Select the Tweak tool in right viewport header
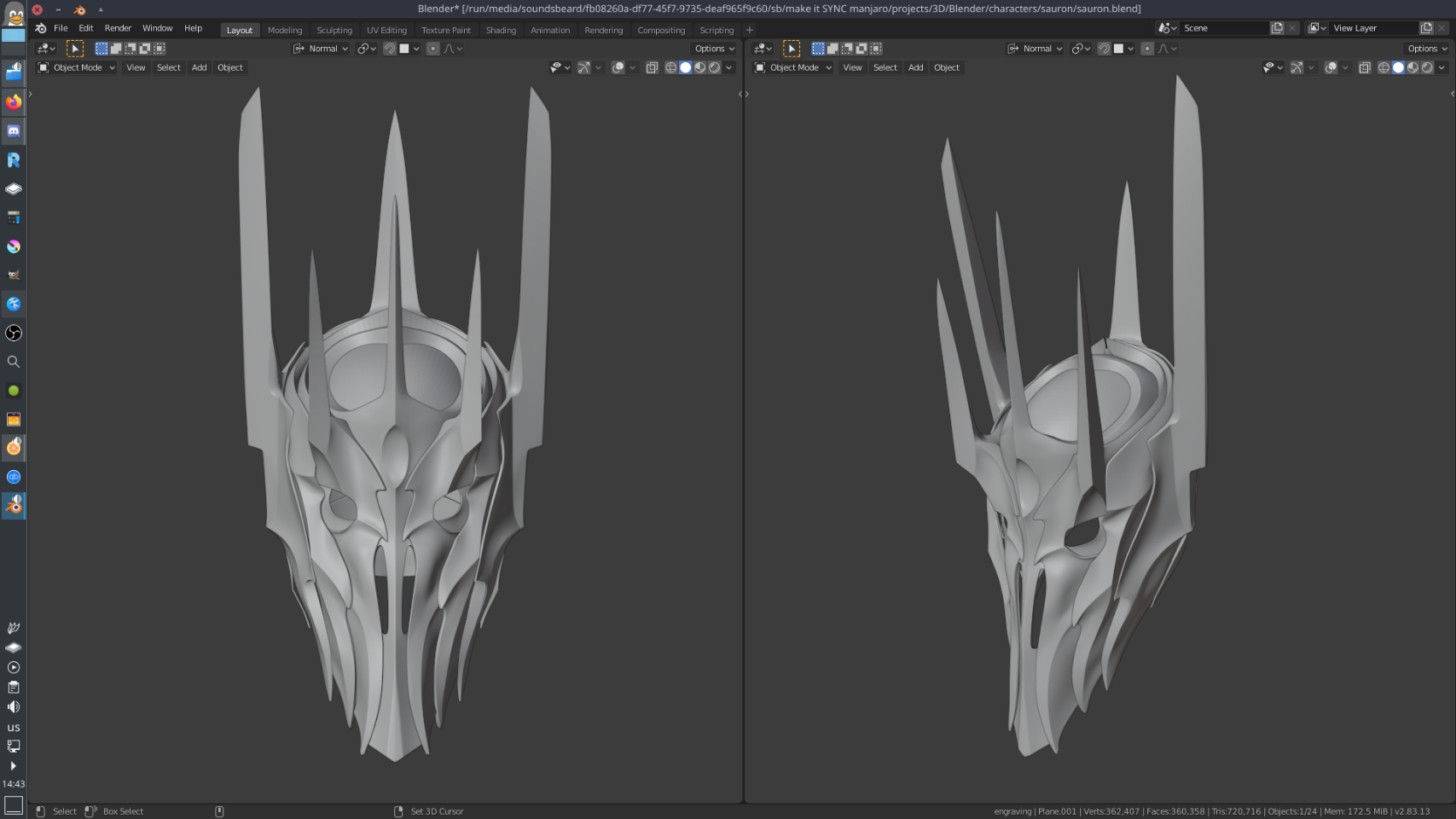Screen dimensions: 1456x819 click(792, 49)
